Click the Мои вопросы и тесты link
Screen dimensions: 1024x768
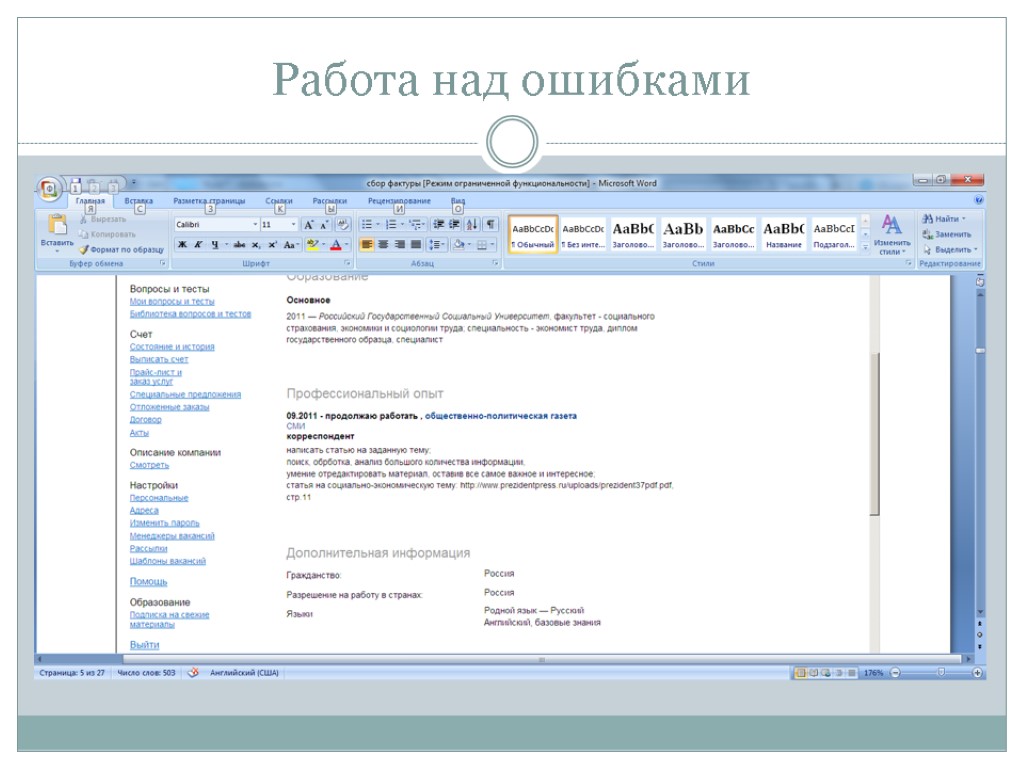click(x=172, y=302)
